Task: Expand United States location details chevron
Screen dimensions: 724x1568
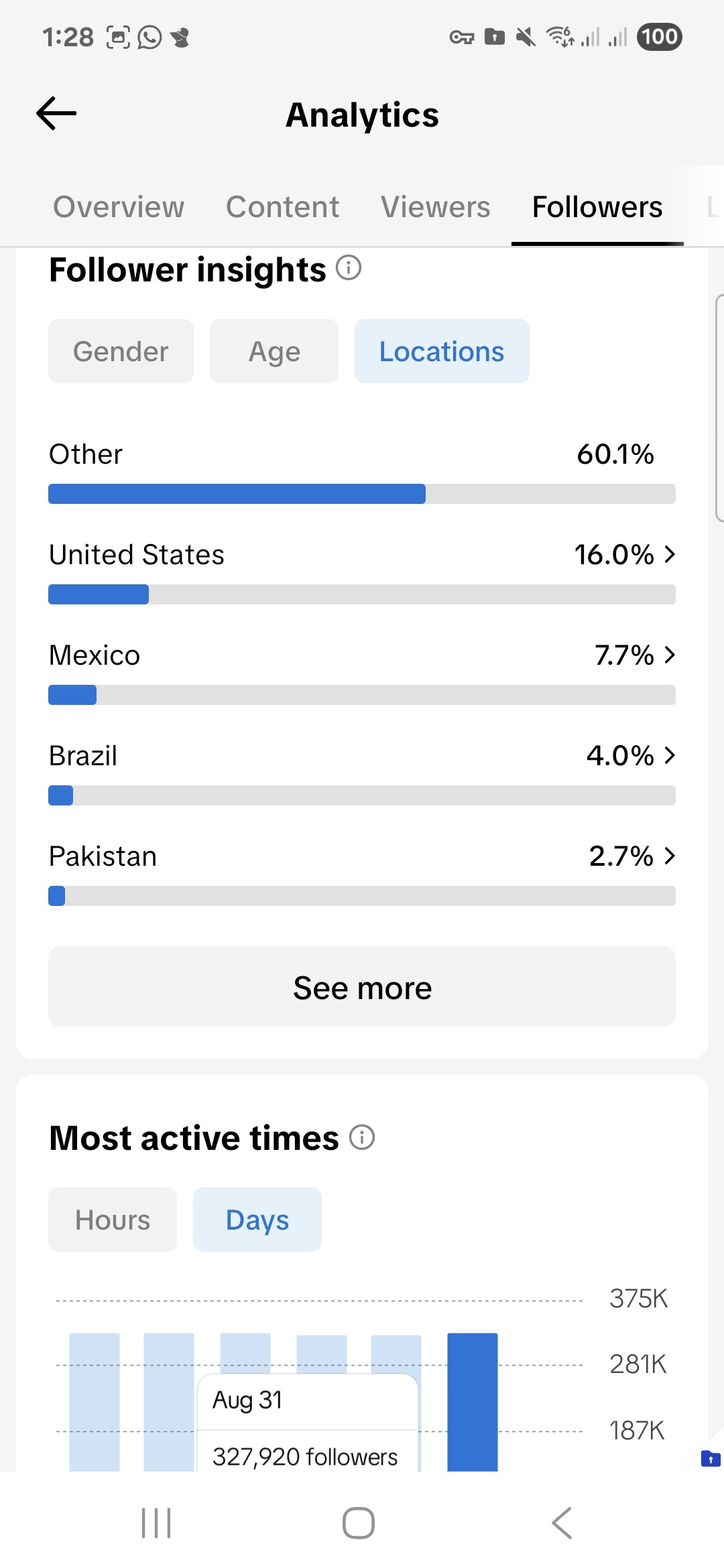Action: [670, 554]
